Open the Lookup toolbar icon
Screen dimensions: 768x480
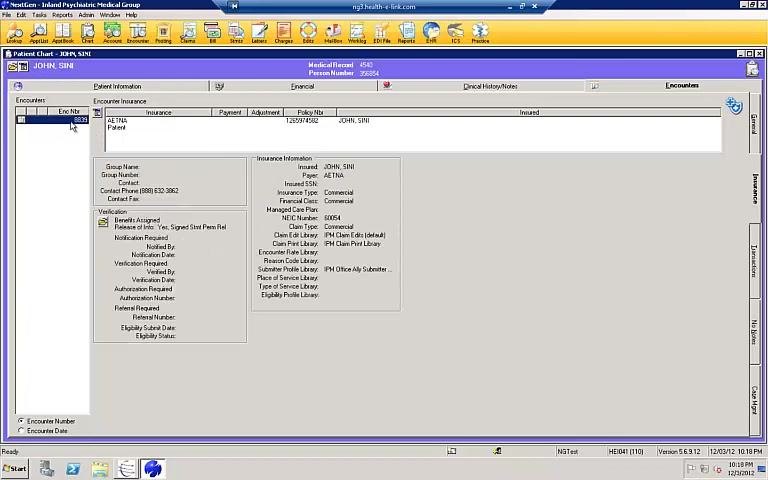point(14,33)
